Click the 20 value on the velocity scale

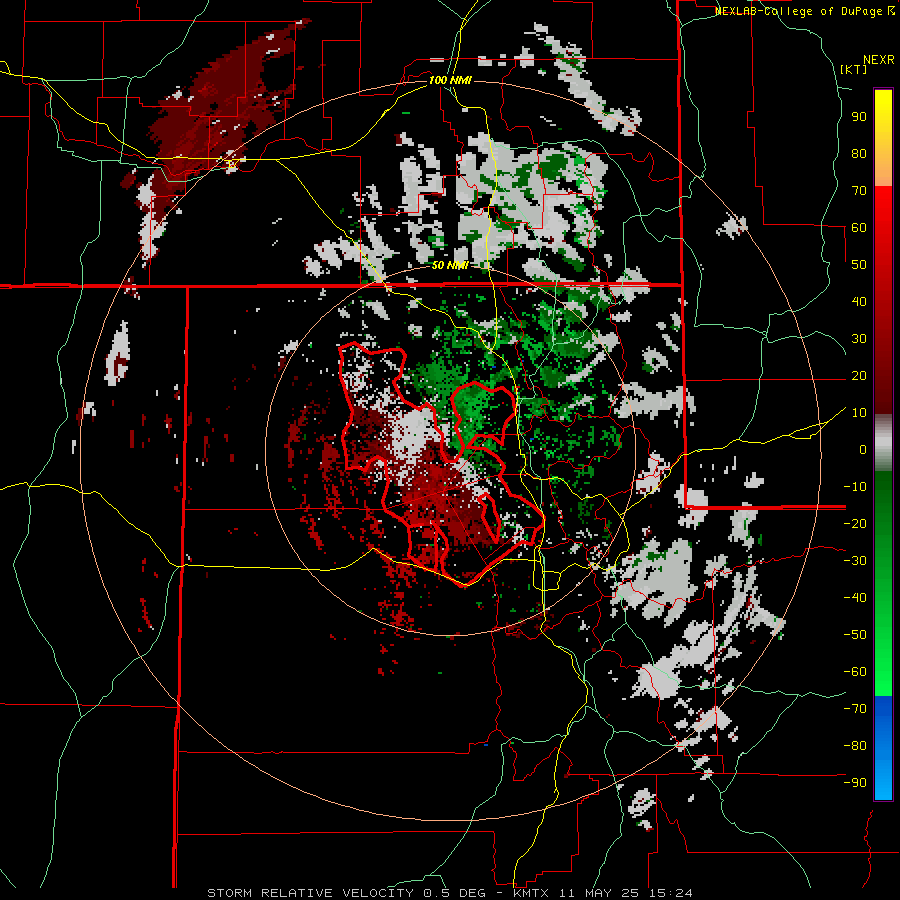pyautogui.click(x=859, y=376)
